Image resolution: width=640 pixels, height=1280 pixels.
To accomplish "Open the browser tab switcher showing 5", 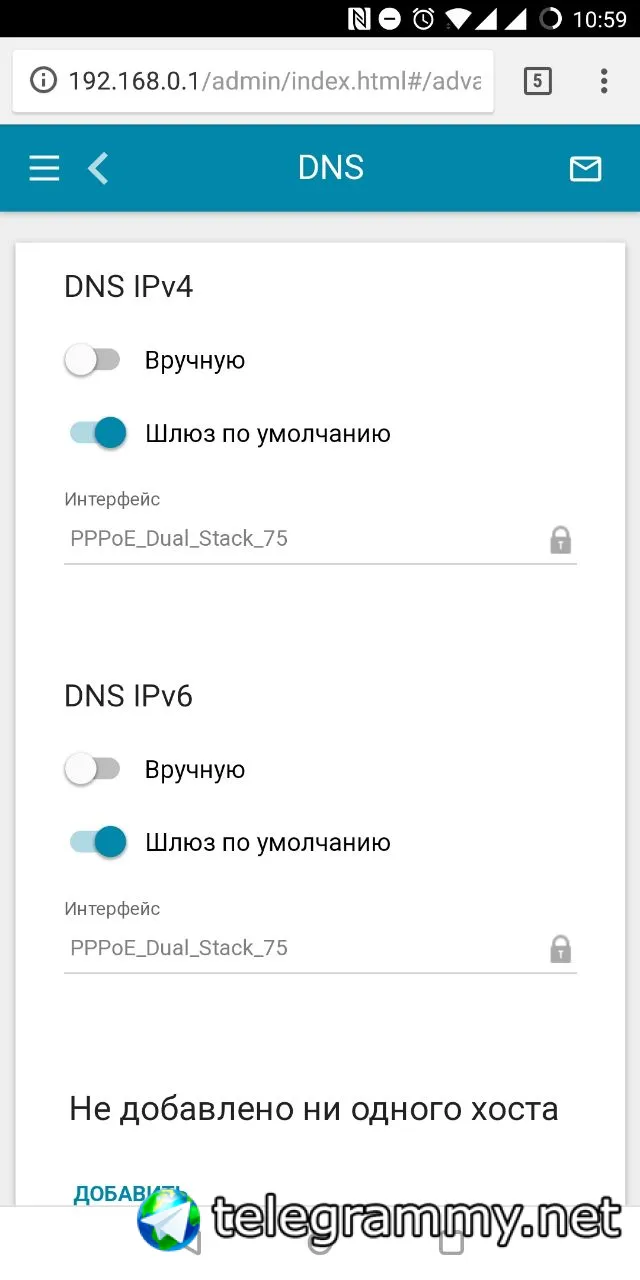I will click(x=537, y=81).
